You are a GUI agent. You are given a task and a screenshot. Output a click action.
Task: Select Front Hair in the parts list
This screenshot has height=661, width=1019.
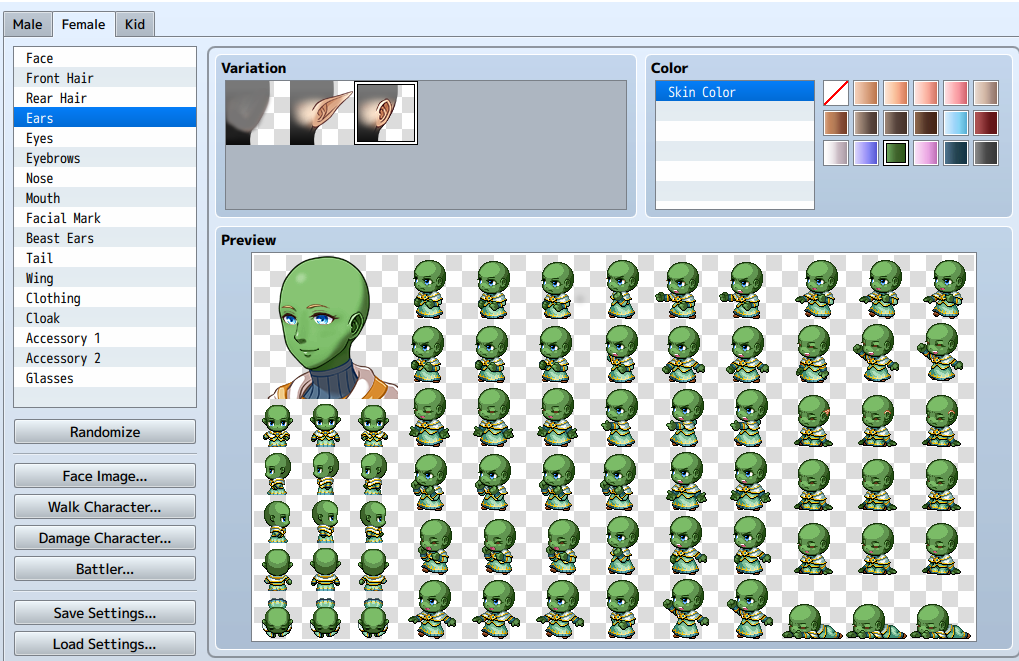coord(105,78)
